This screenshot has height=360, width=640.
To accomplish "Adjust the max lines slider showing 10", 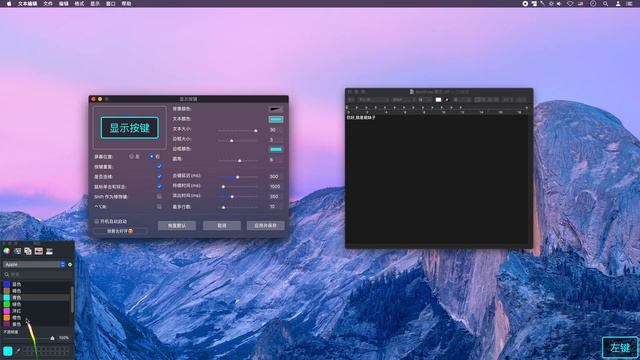I will point(238,207).
